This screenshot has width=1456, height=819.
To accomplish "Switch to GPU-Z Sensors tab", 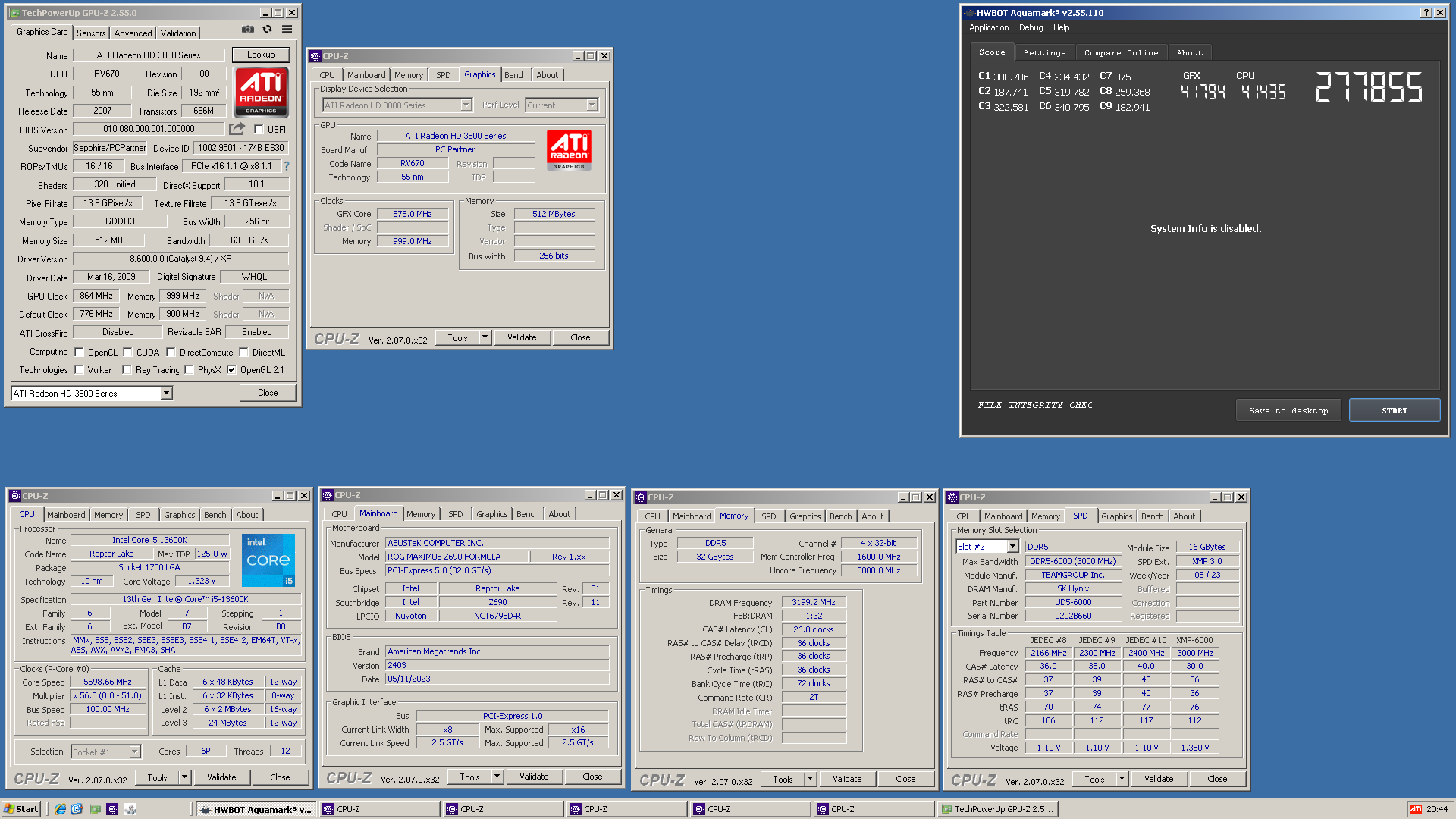I will [x=91, y=33].
